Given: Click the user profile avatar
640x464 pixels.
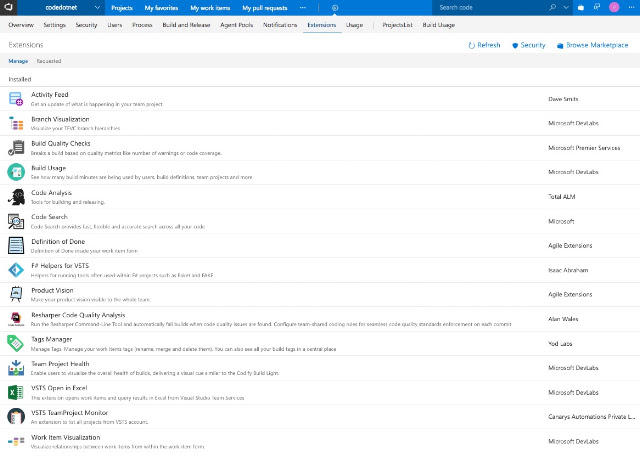Looking at the screenshot, I should (614, 7).
